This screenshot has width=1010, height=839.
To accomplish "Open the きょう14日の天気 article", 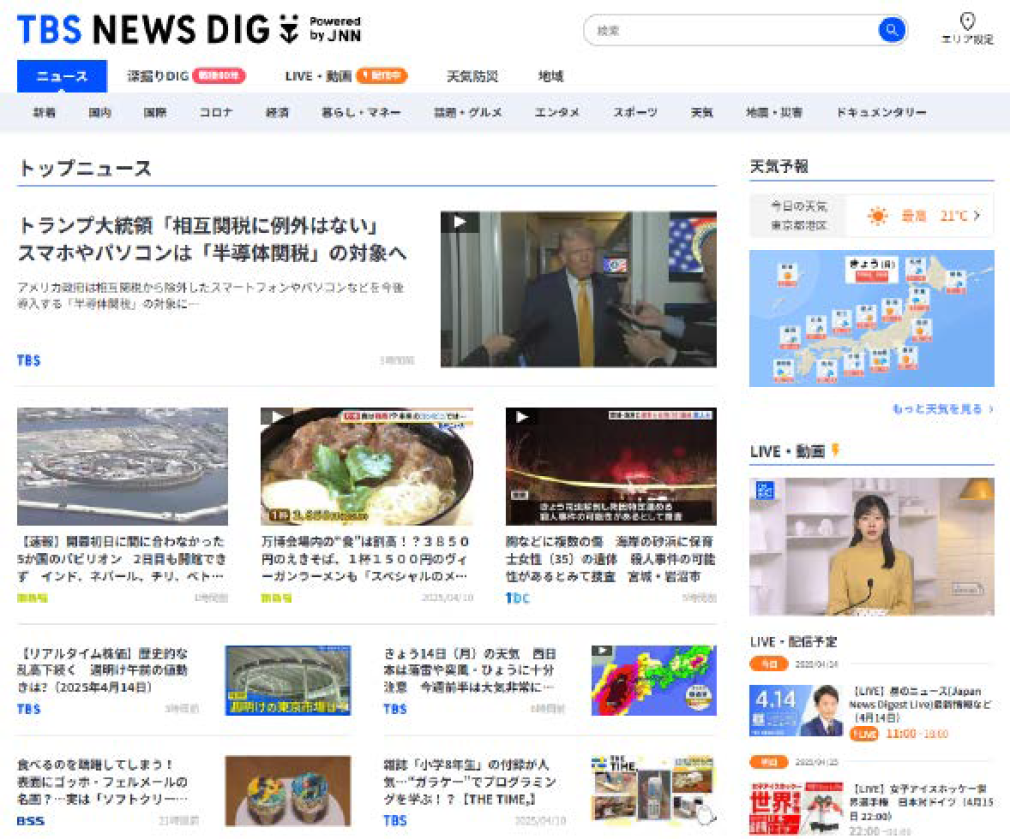I will point(470,670).
